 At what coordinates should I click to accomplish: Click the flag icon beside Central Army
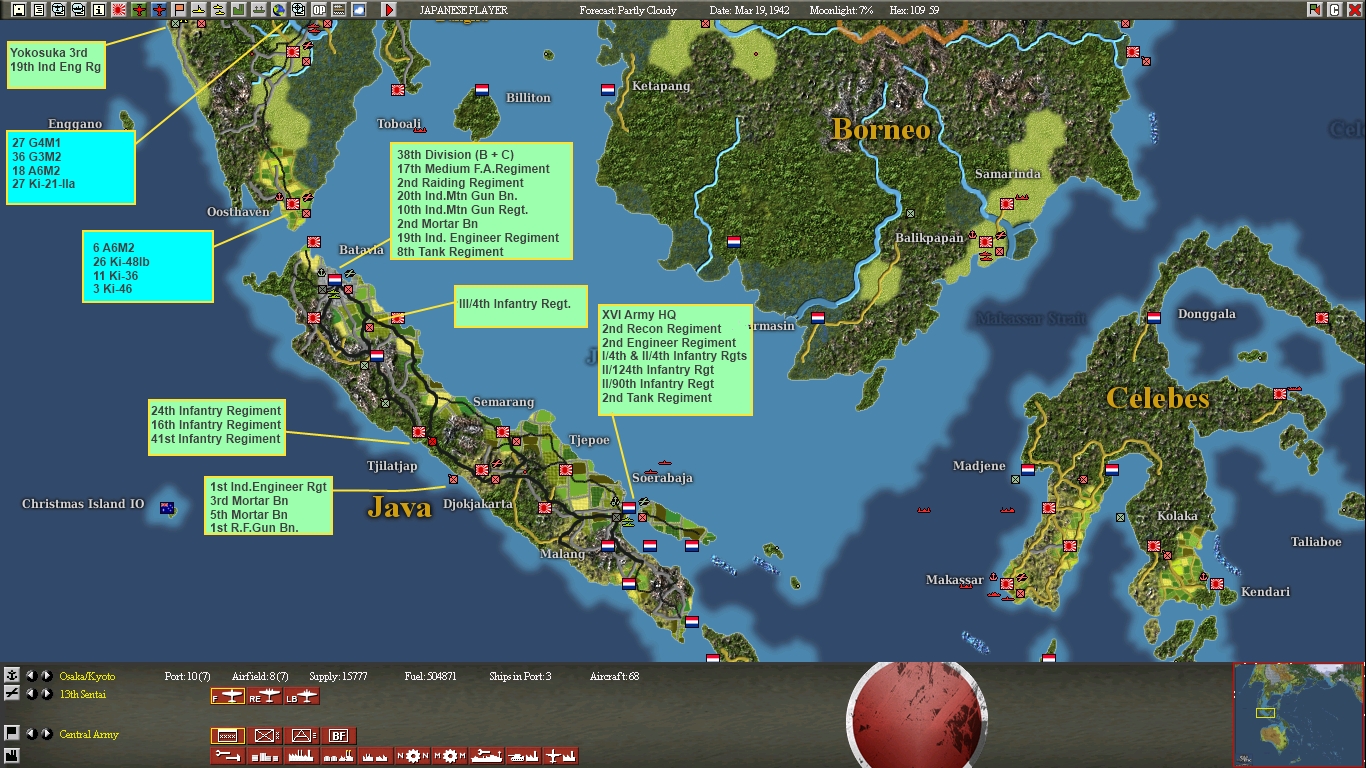click(x=12, y=733)
